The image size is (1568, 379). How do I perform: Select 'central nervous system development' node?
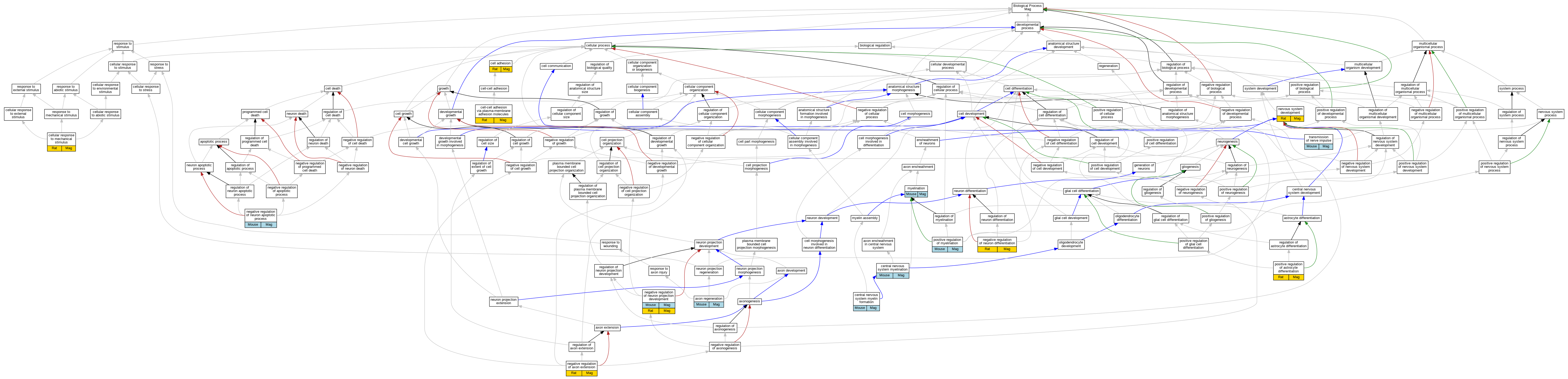tap(1304, 191)
